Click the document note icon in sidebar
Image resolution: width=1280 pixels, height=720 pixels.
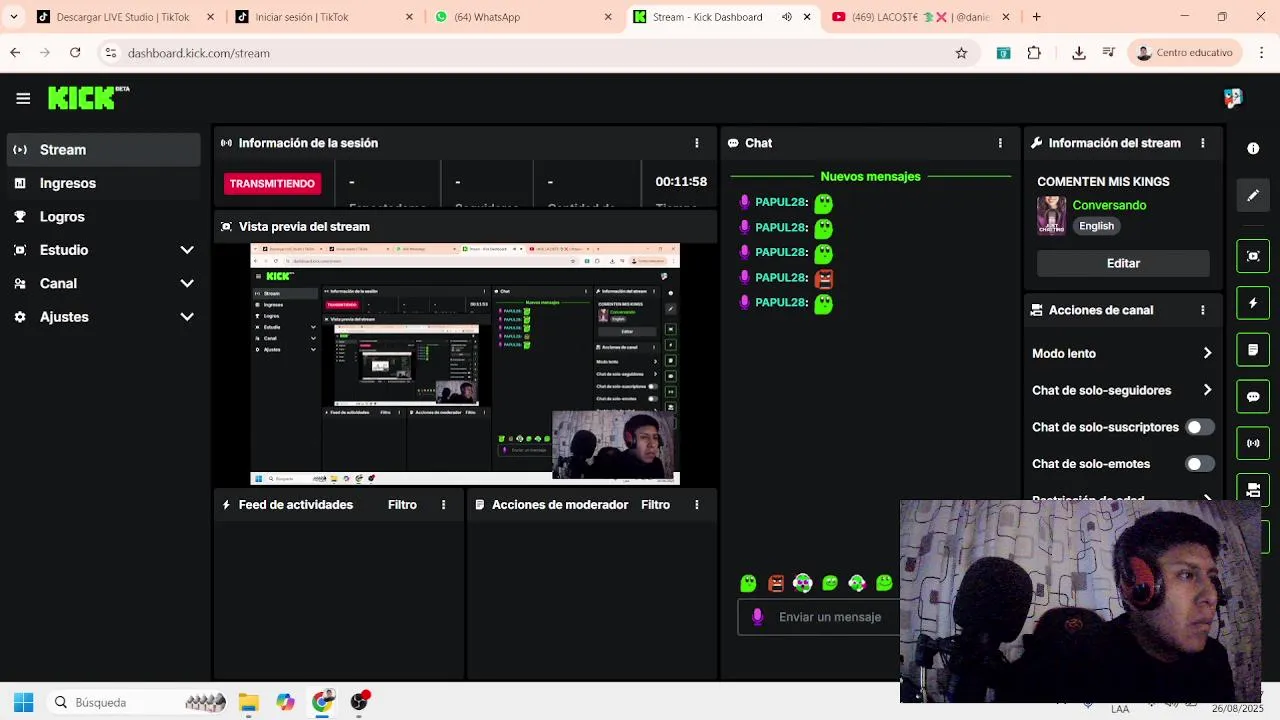click(x=1253, y=350)
